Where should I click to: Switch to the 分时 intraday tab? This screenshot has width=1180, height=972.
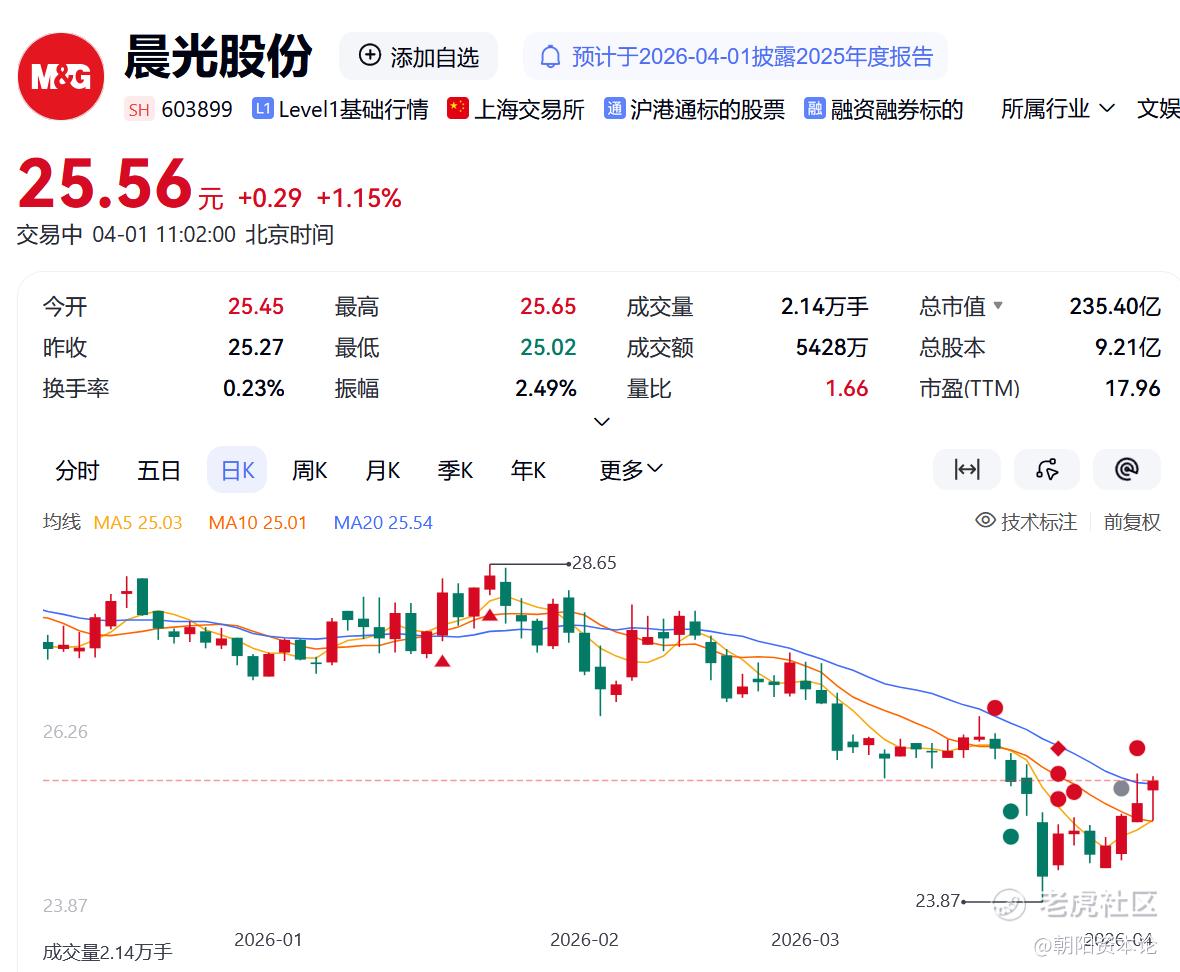[x=78, y=471]
